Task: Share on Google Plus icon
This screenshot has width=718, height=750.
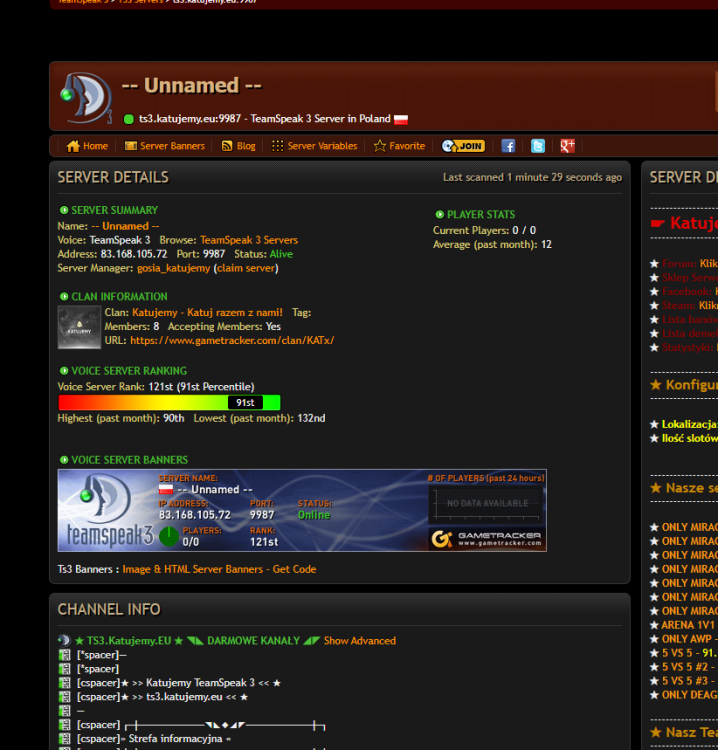Action: (567, 146)
